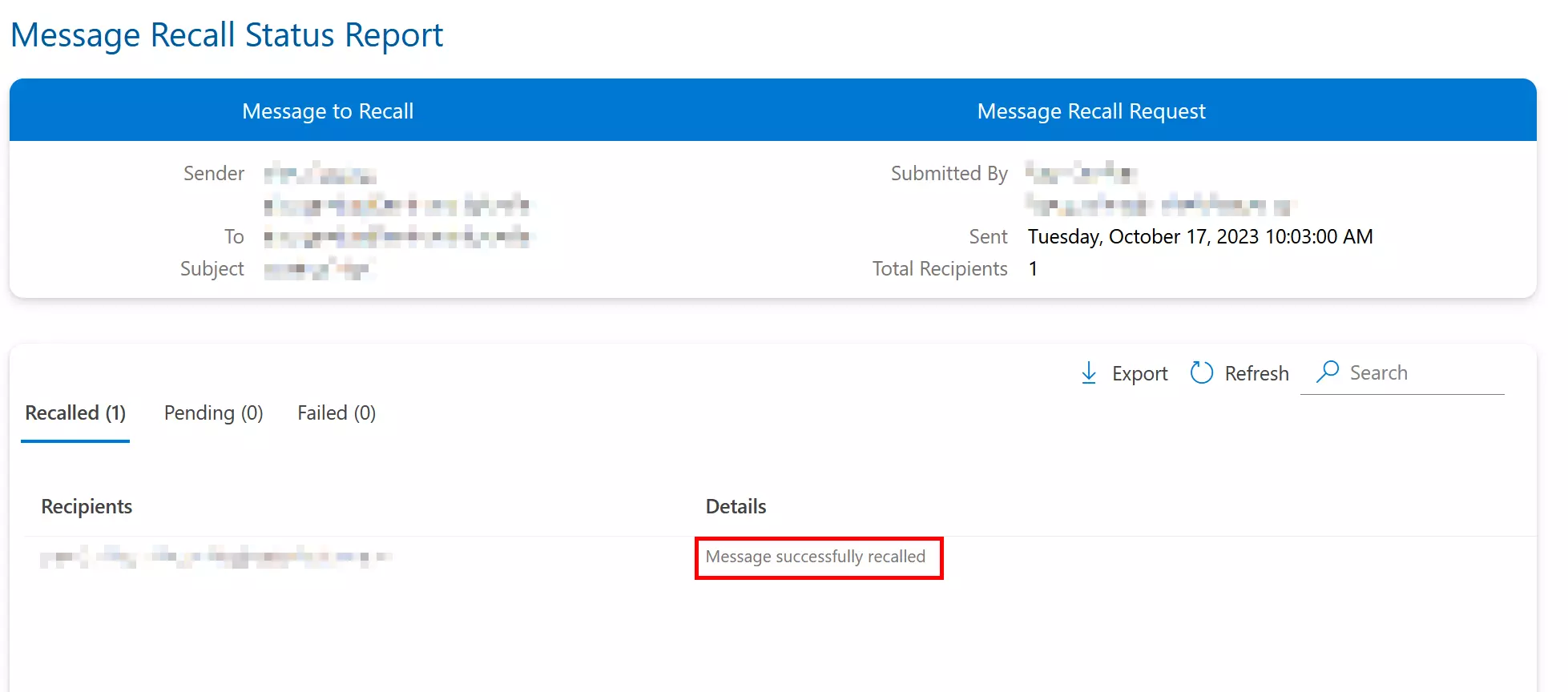This screenshot has width=1568, height=692.
Task: Click the blurred Subject value
Action: point(319,270)
